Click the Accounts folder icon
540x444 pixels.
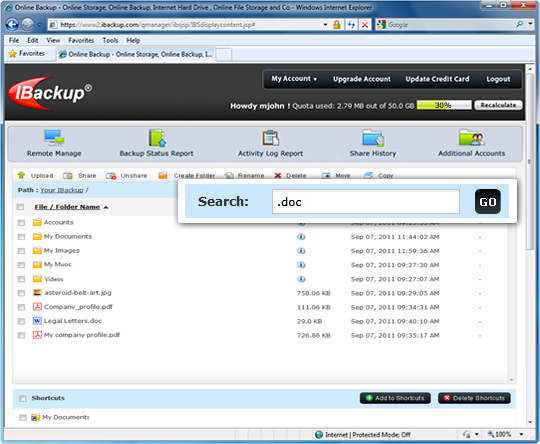(37, 222)
